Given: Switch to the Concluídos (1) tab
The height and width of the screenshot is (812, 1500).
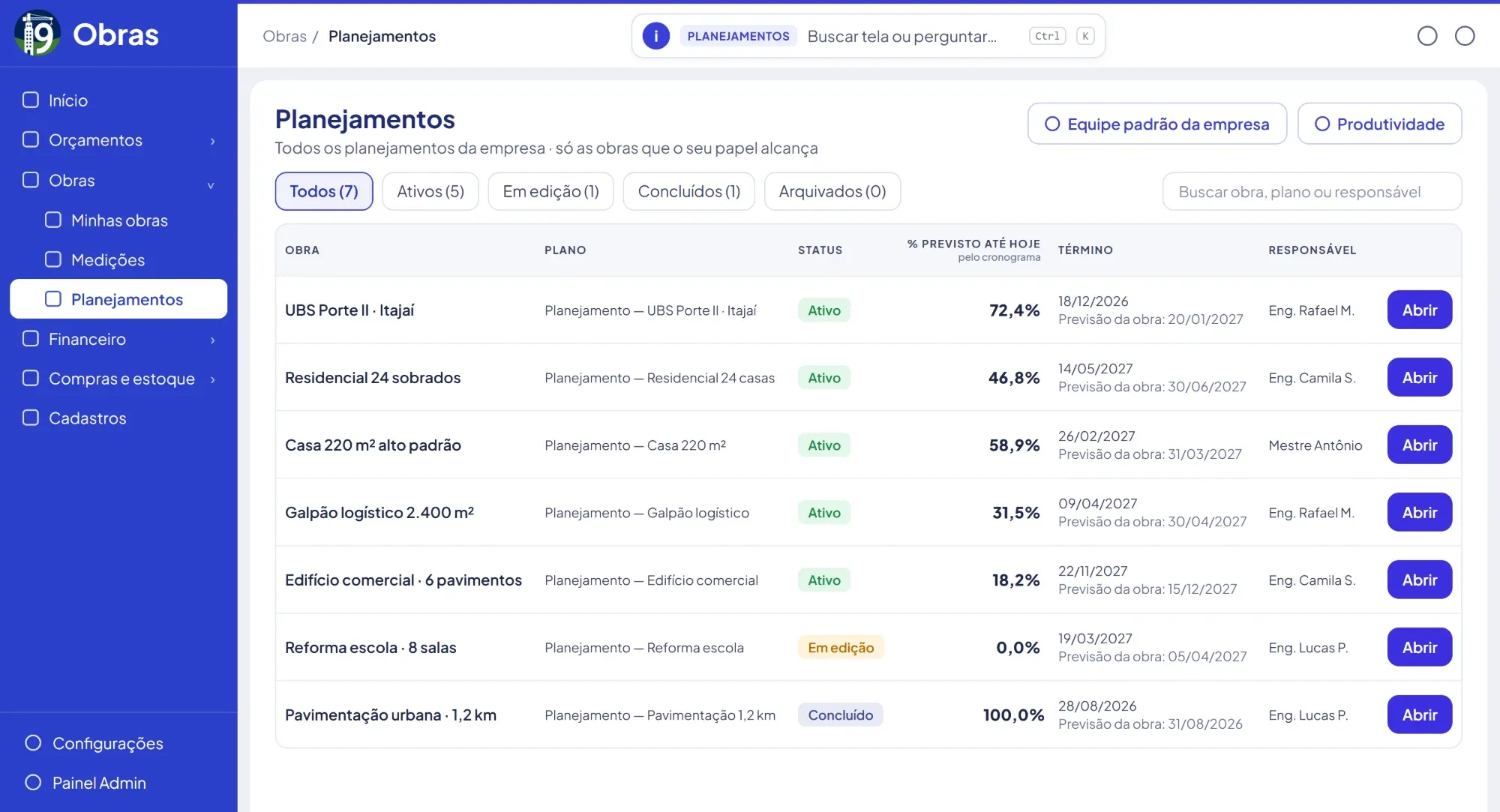Looking at the screenshot, I should tap(688, 191).
